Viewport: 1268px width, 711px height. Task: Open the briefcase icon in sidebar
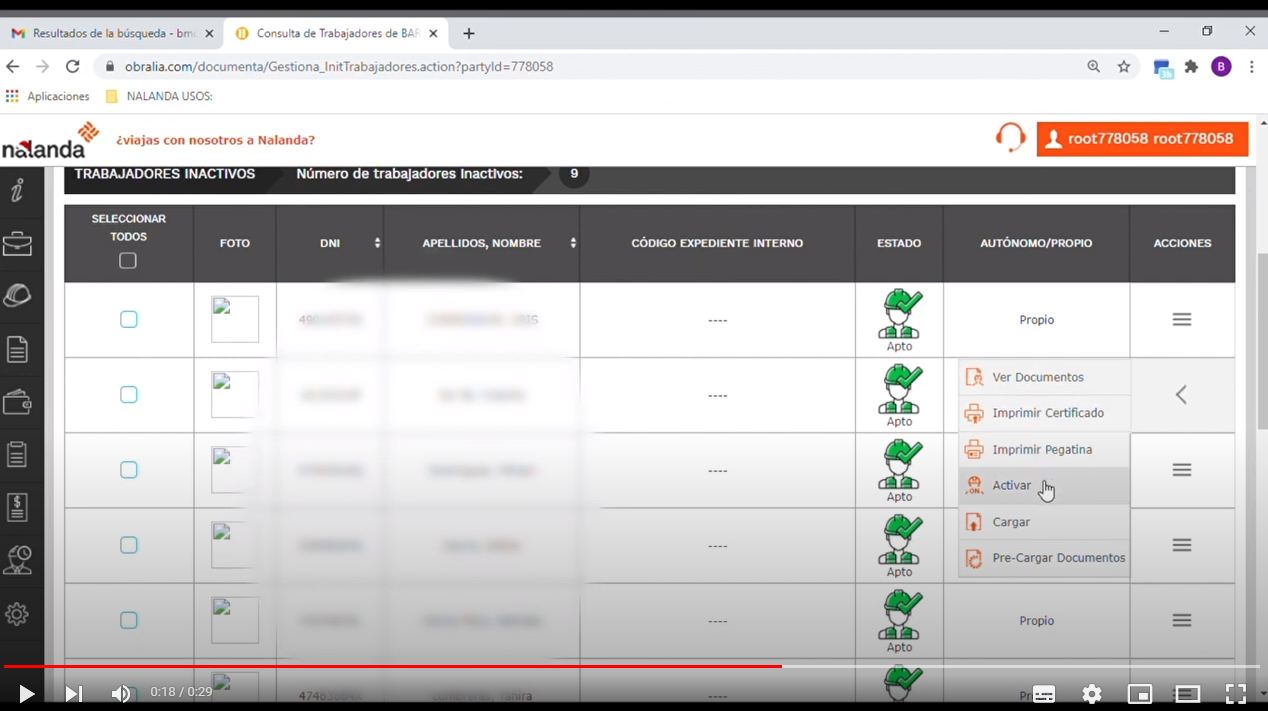(17, 243)
